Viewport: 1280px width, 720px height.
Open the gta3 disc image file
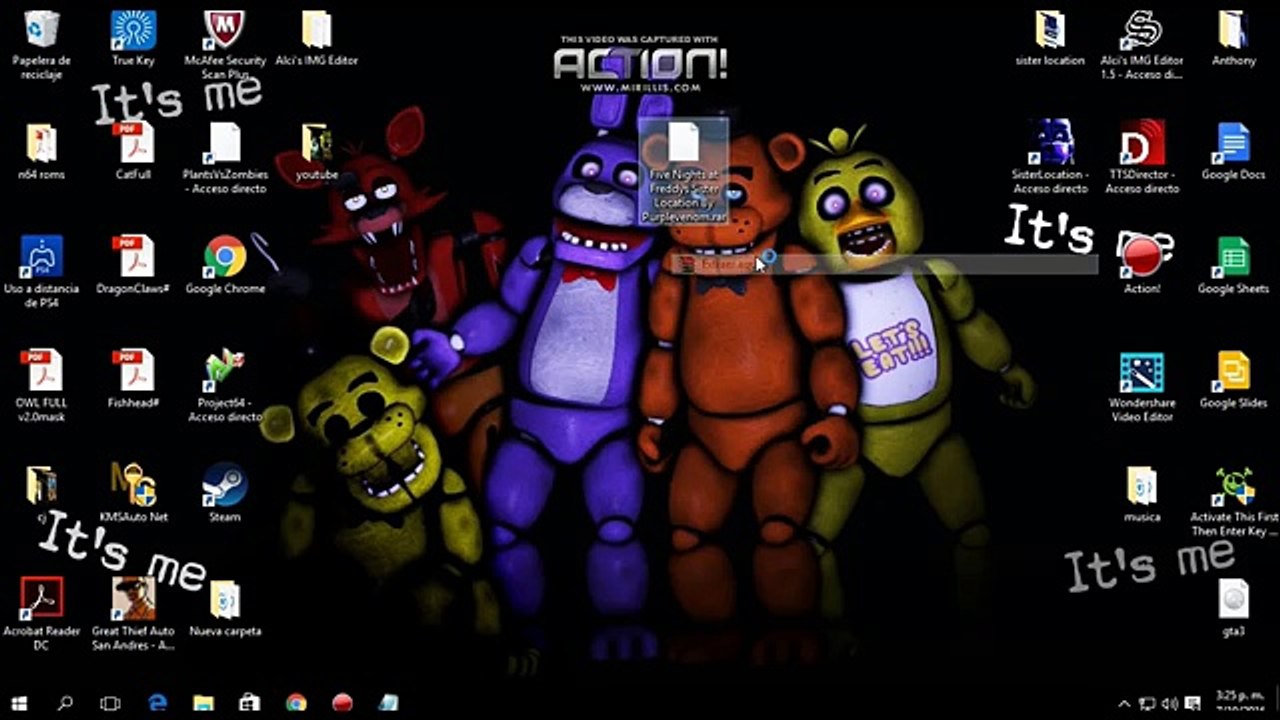[1234, 608]
